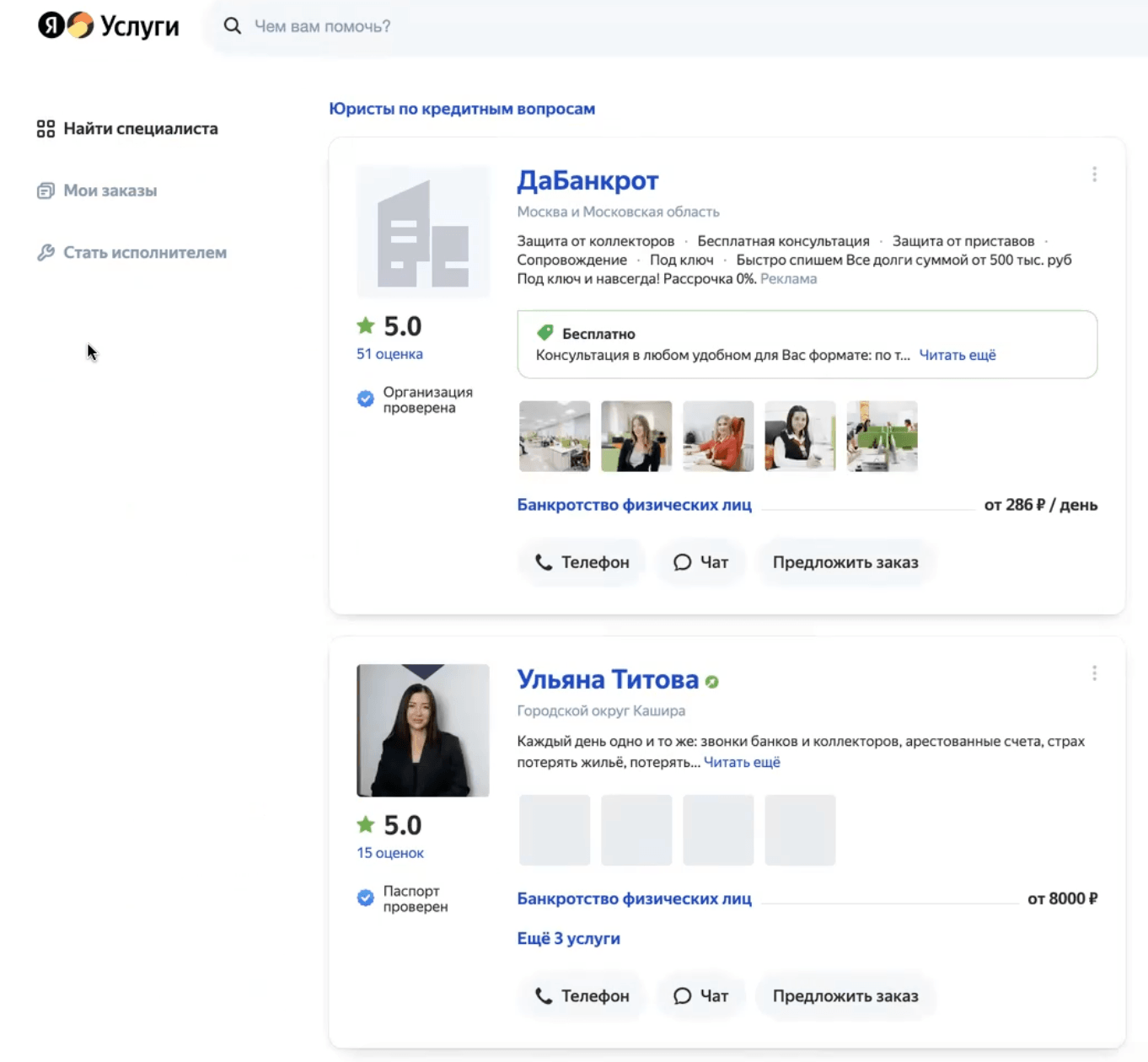Click the 'Чат' button on the ДаБанкрот card
The height and width of the screenshot is (1062, 1148).
(x=700, y=562)
